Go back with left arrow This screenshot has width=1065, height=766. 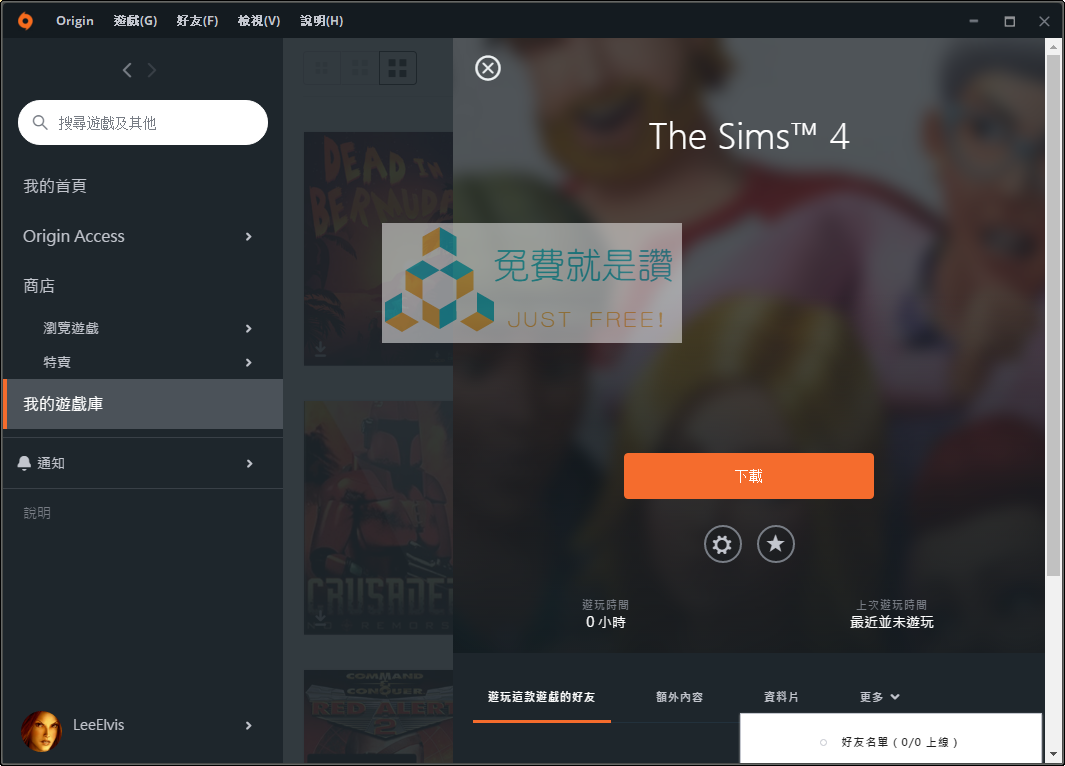(127, 70)
